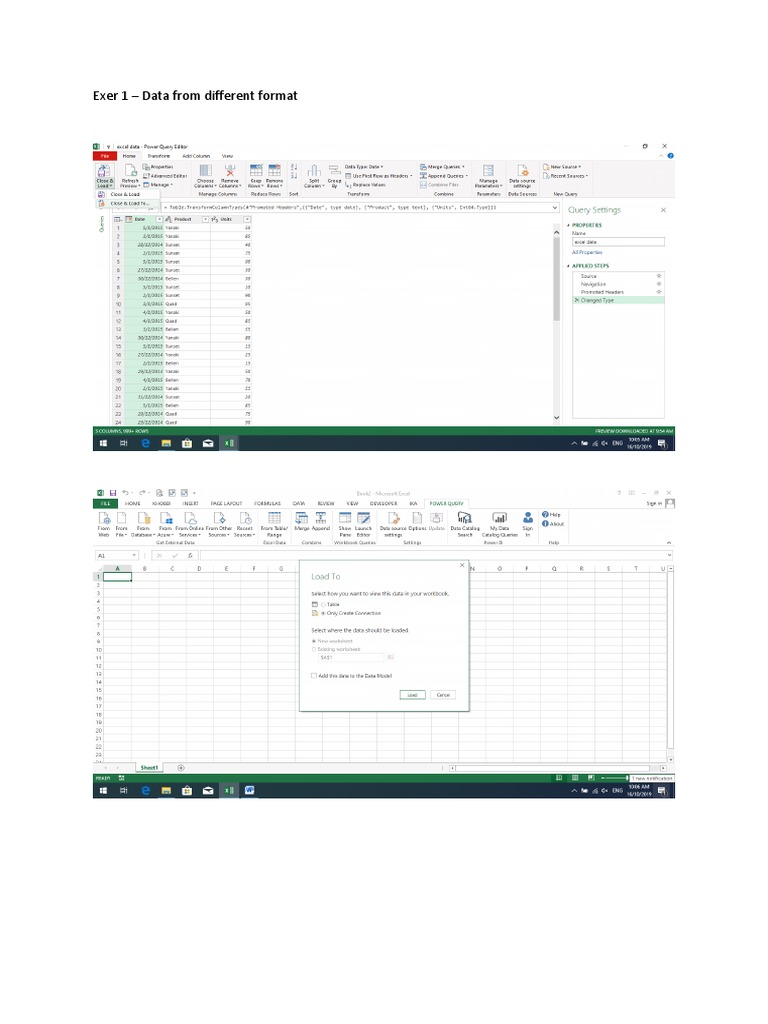
Task: Click Help icon in Excel Power Query ribbon
Action: coord(551,515)
